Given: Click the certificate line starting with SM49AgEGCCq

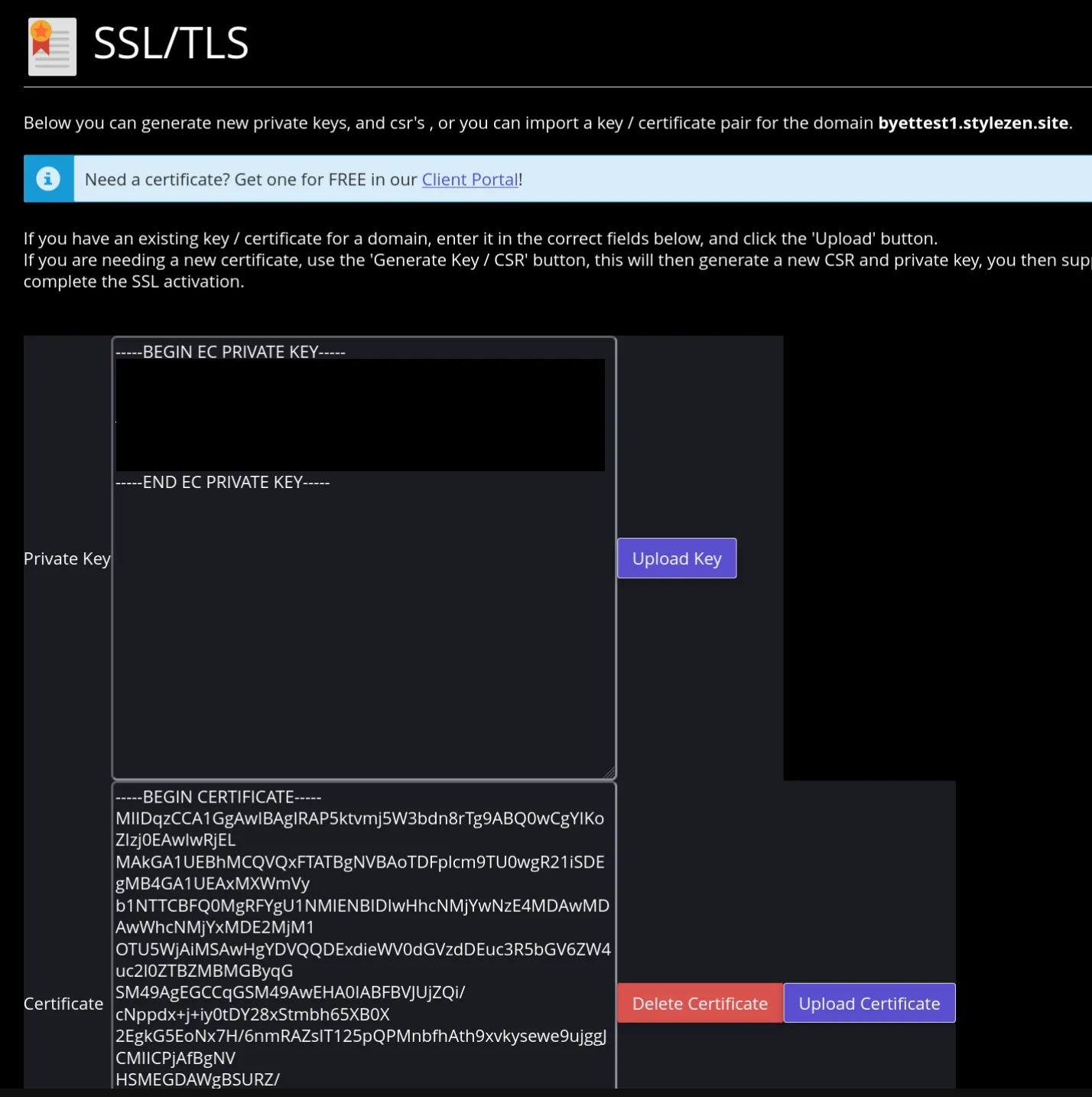Looking at the screenshot, I should 291,992.
